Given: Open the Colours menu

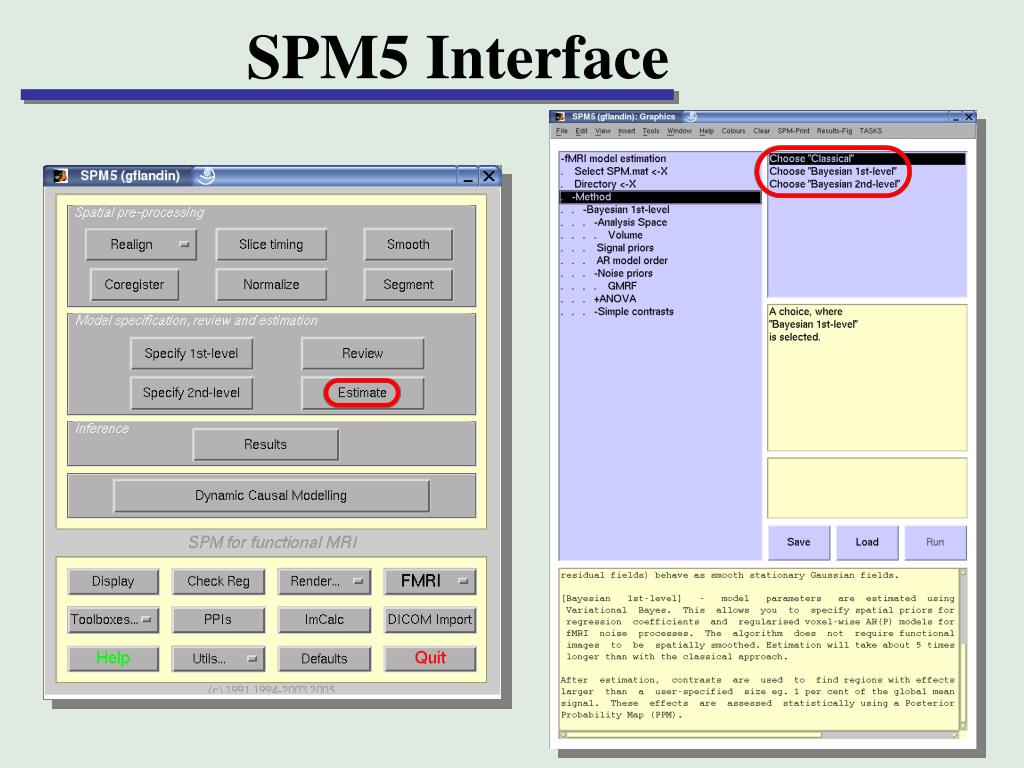Looking at the screenshot, I should pos(733,131).
